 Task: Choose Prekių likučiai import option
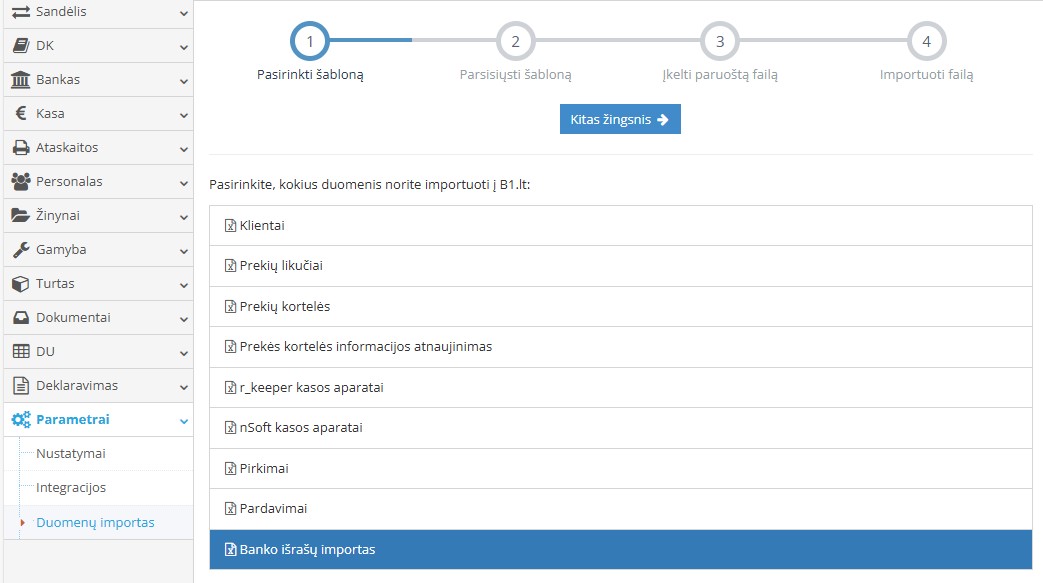coord(620,266)
